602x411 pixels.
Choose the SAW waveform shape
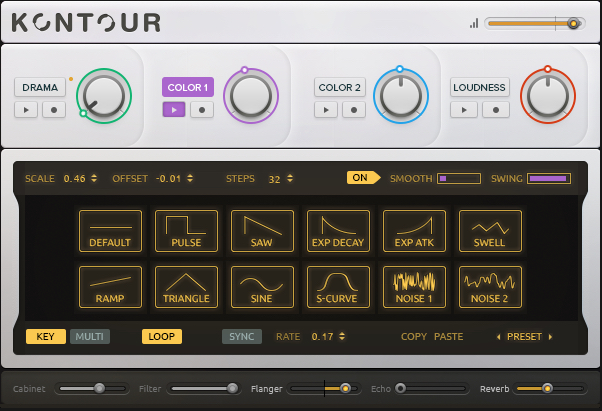coord(262,231)
